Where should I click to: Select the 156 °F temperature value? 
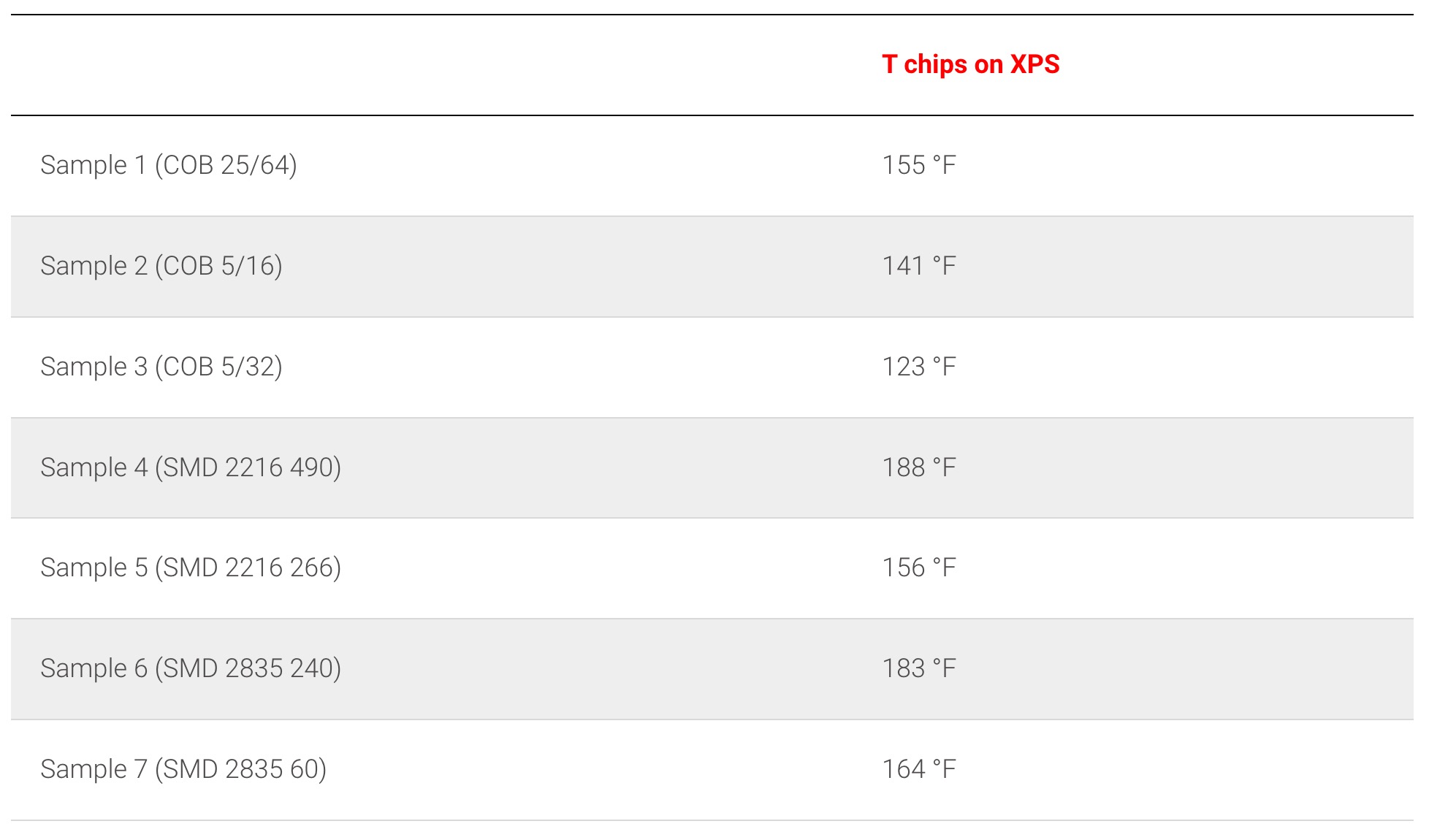[x=918, y=568]
